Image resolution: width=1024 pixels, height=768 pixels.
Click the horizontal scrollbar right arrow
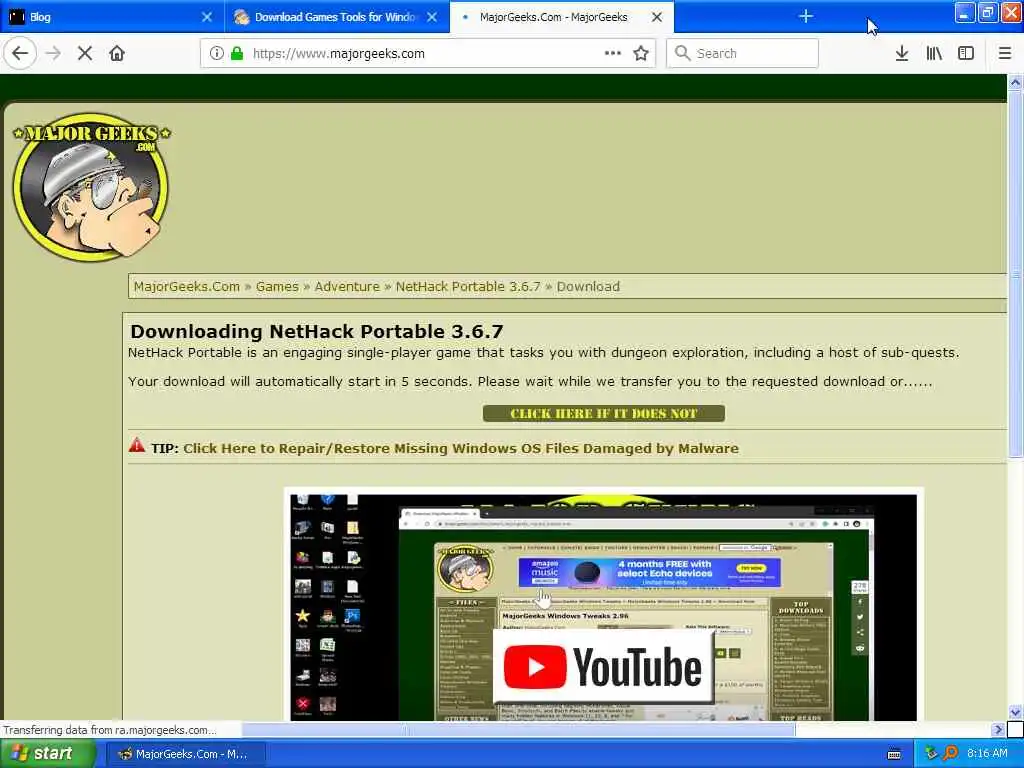tap(997, 729)
